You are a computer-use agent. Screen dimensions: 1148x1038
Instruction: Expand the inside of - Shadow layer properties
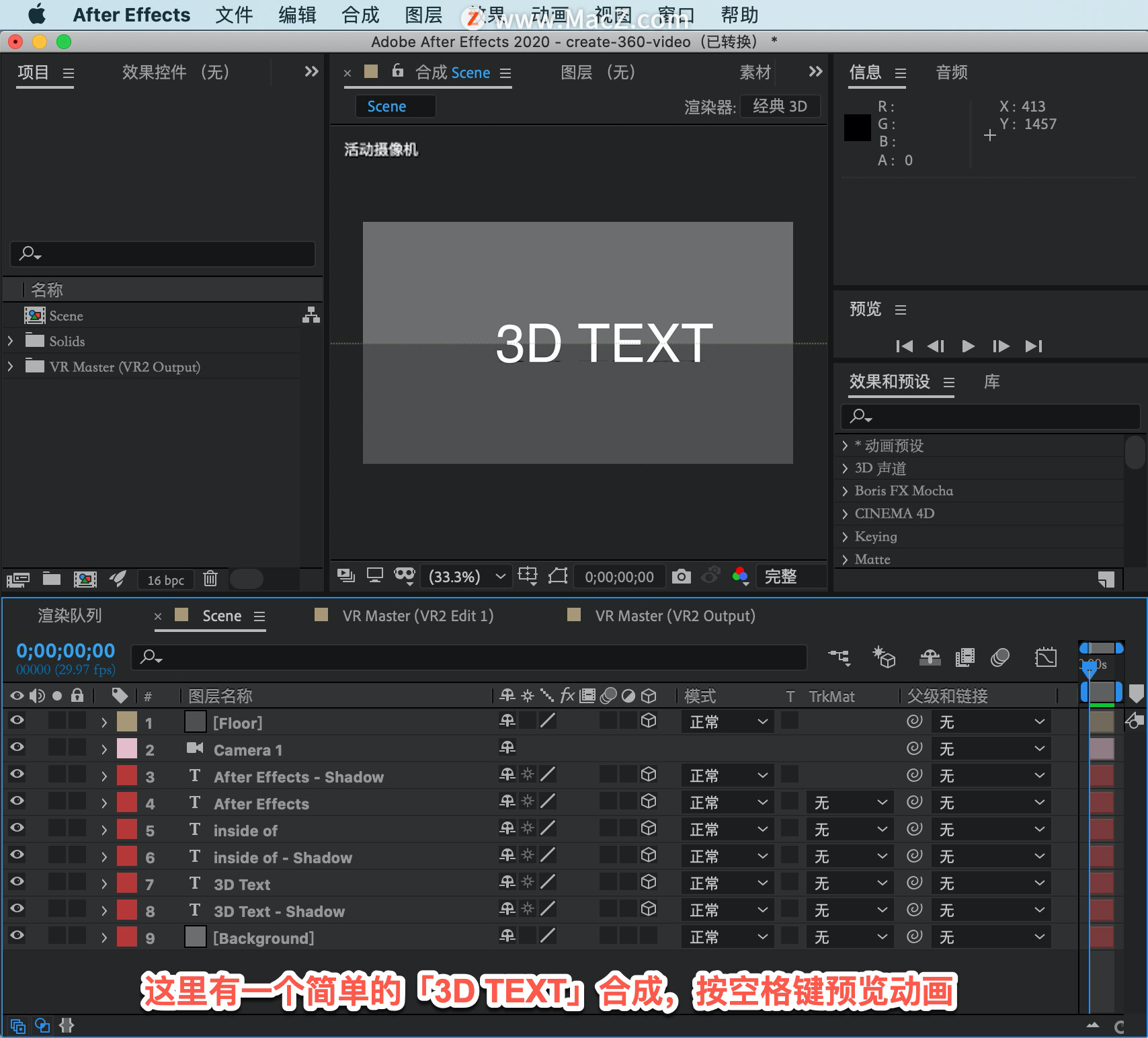pyautogui.click(x=104, y=856)
